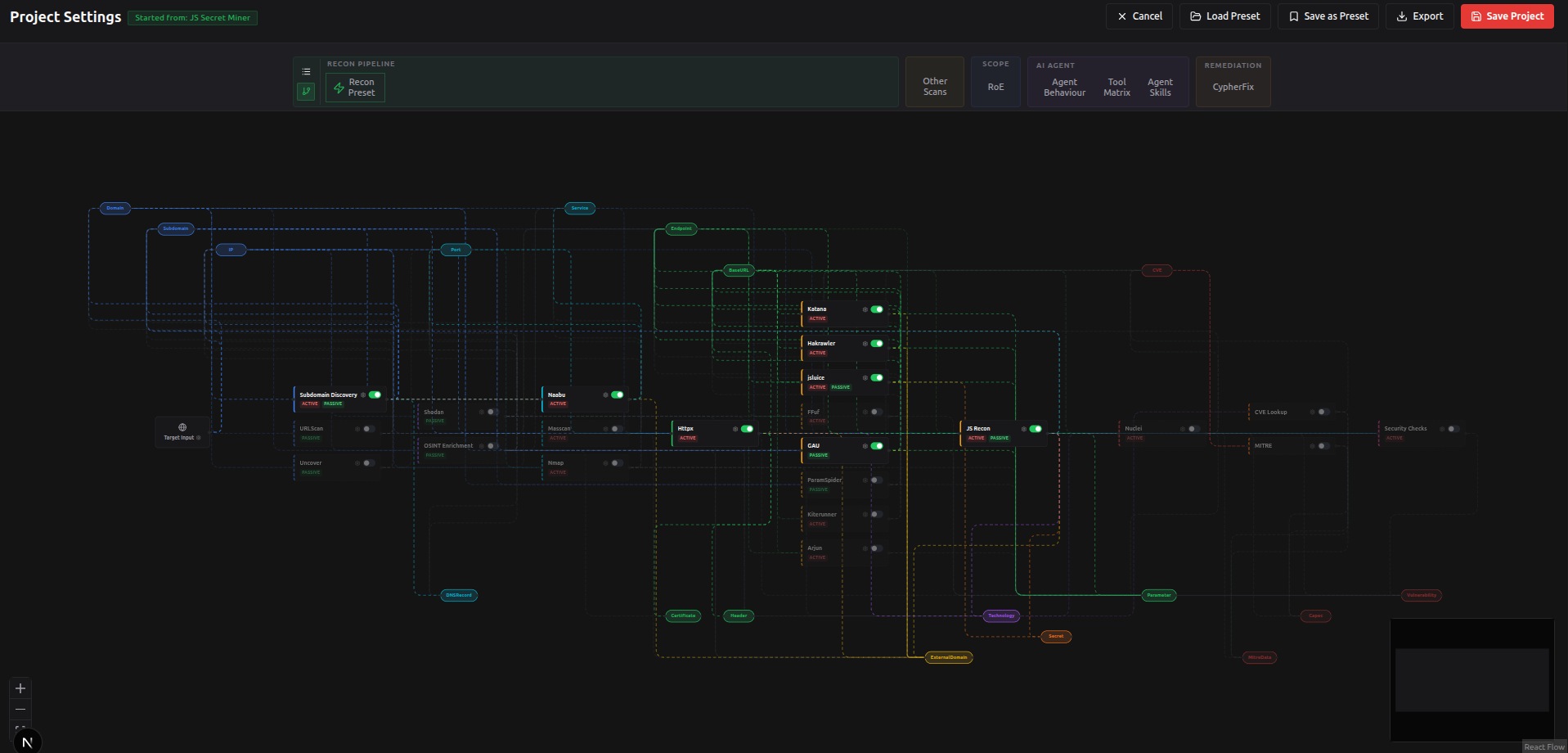Viewport: 1568px width, 753px height.
Task: Open settings gear for Nmap node
Action: [605, 463]
